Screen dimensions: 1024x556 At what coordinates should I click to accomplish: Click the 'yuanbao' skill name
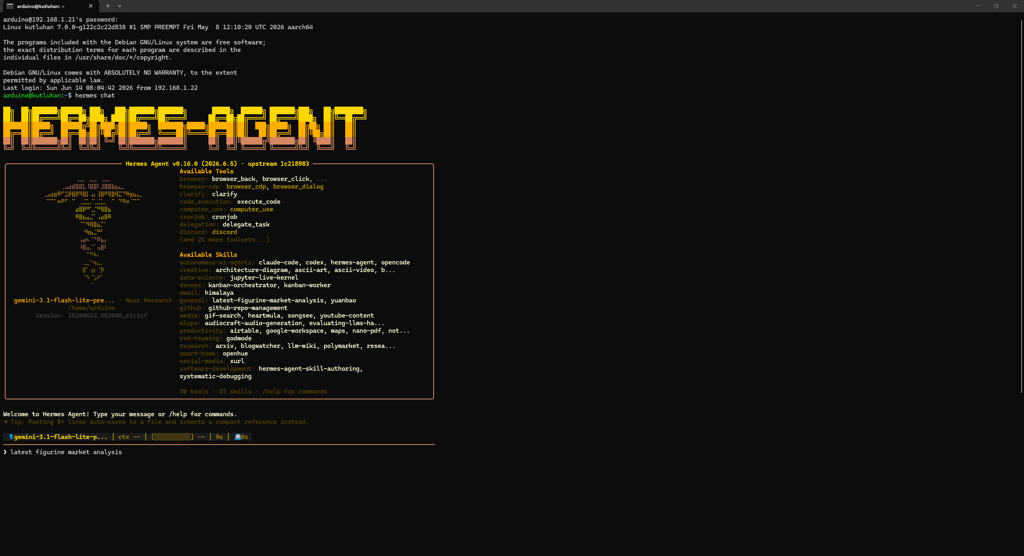pos(344,301)
